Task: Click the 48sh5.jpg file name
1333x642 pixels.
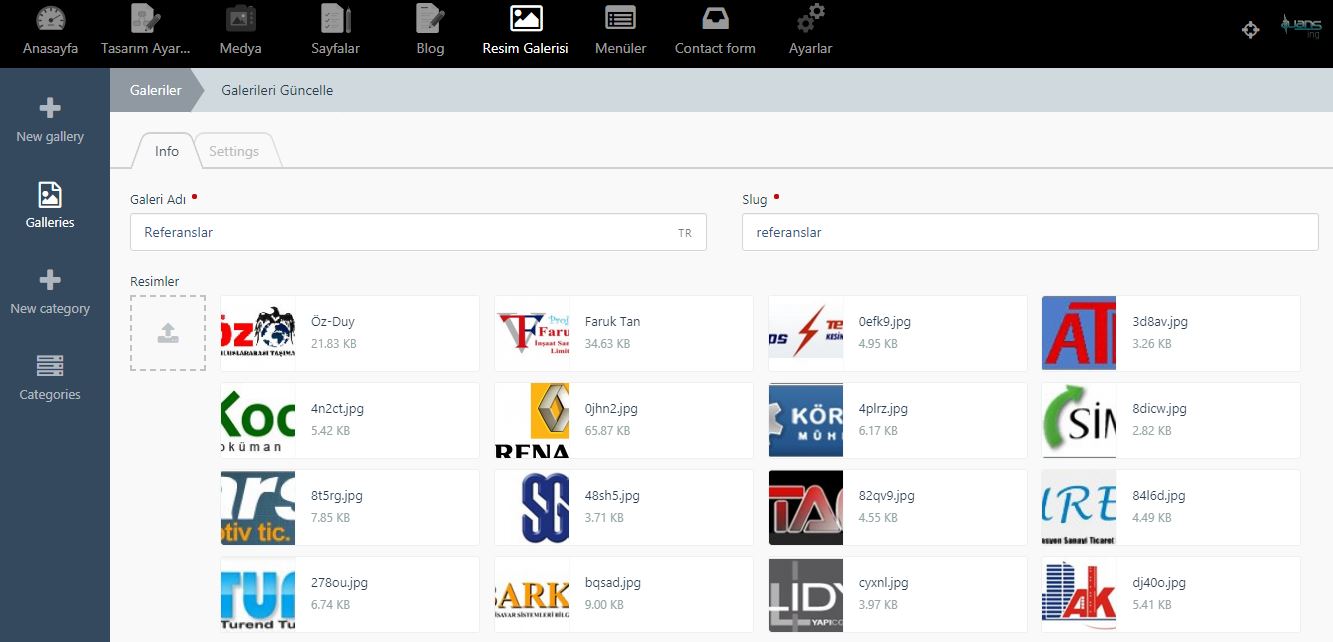Action: pyautogui.click(x=612, y=496)
